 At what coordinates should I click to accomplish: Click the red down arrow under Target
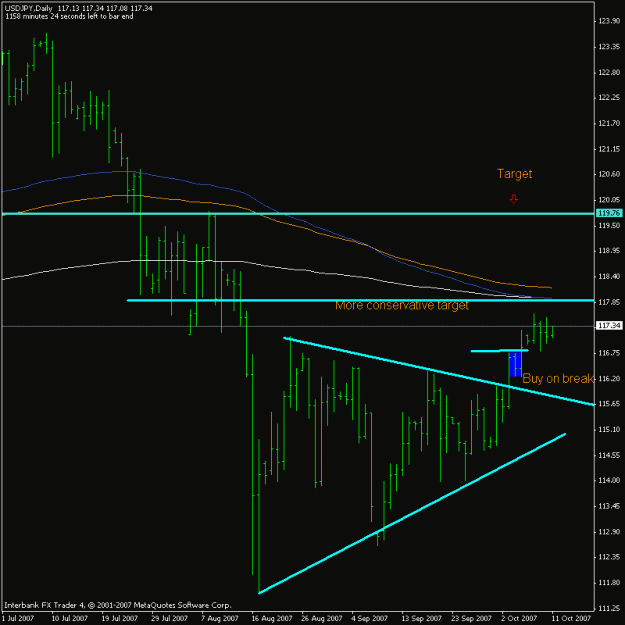[x=513, y=199]
